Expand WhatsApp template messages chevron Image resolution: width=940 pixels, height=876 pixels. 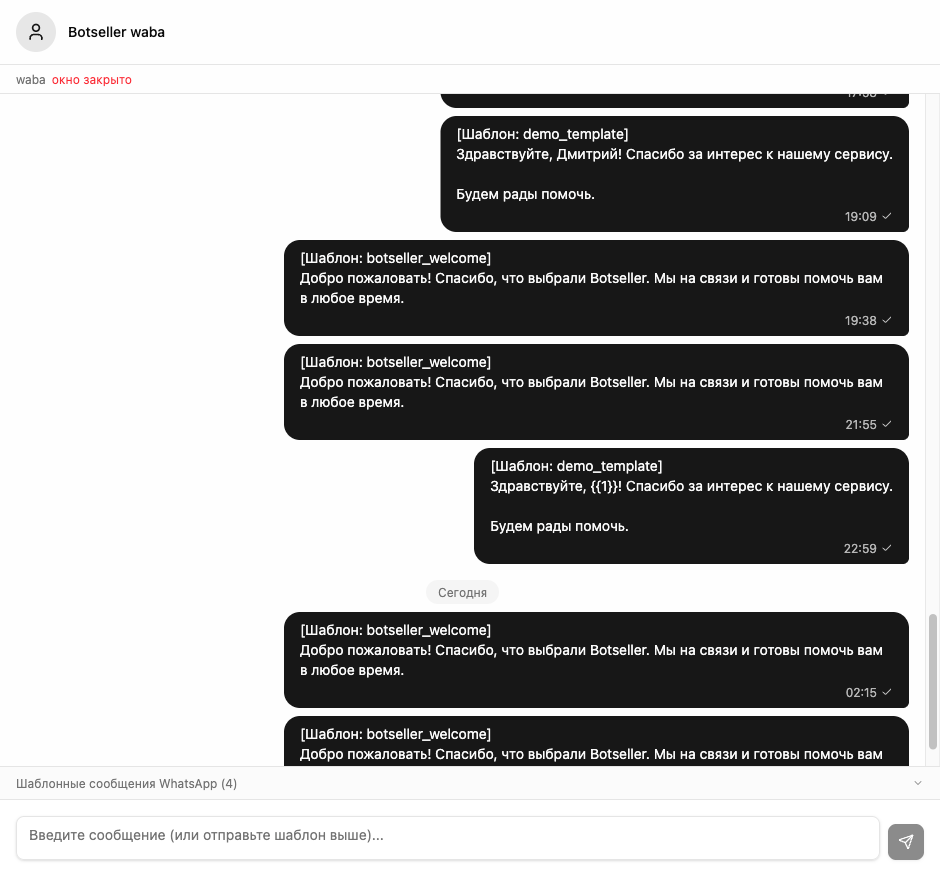[917, 783]
